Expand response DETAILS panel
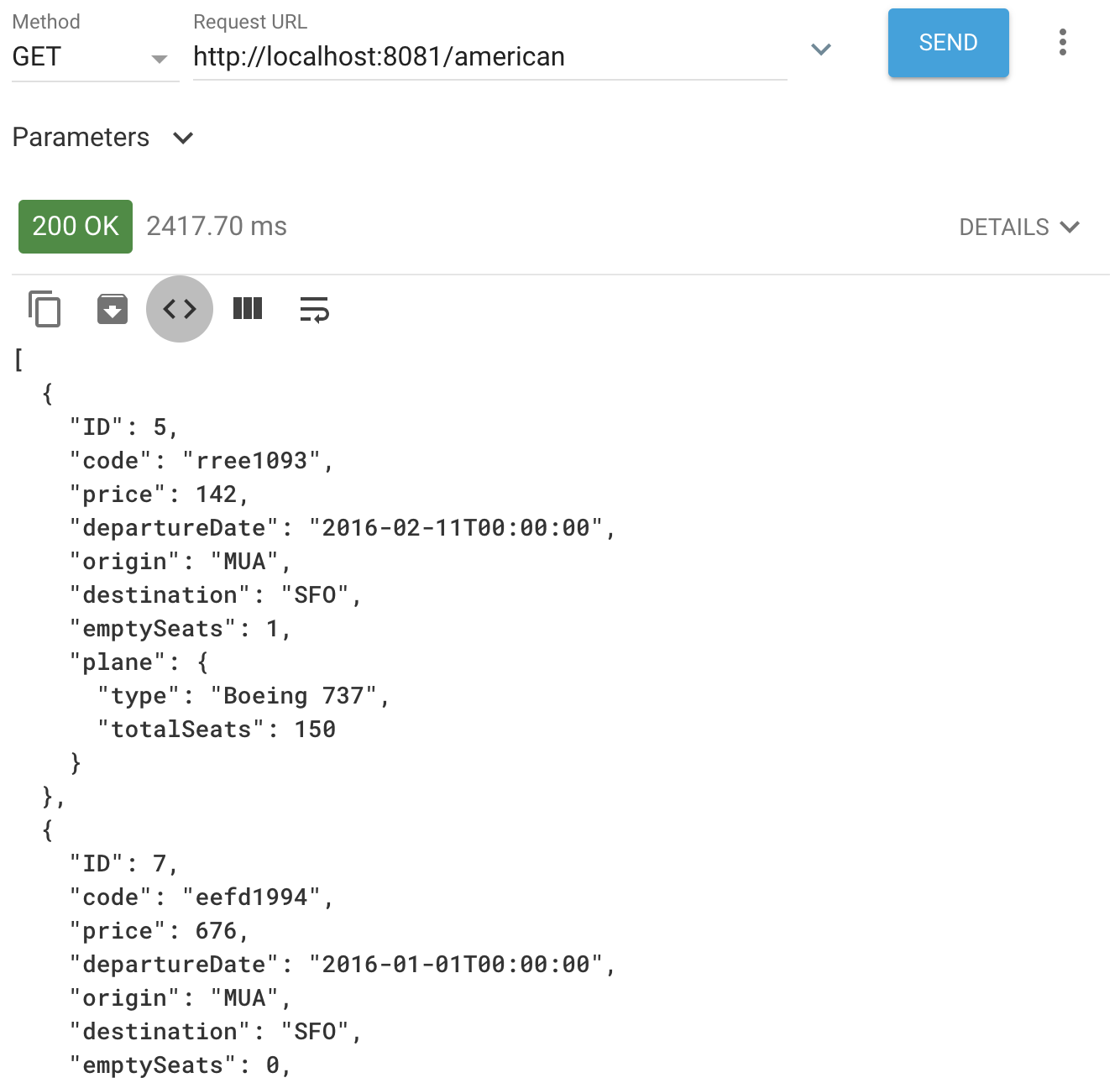The width and height of the screenshot is (1120, 1083). pyautogui.click(x=1019, y=227)
